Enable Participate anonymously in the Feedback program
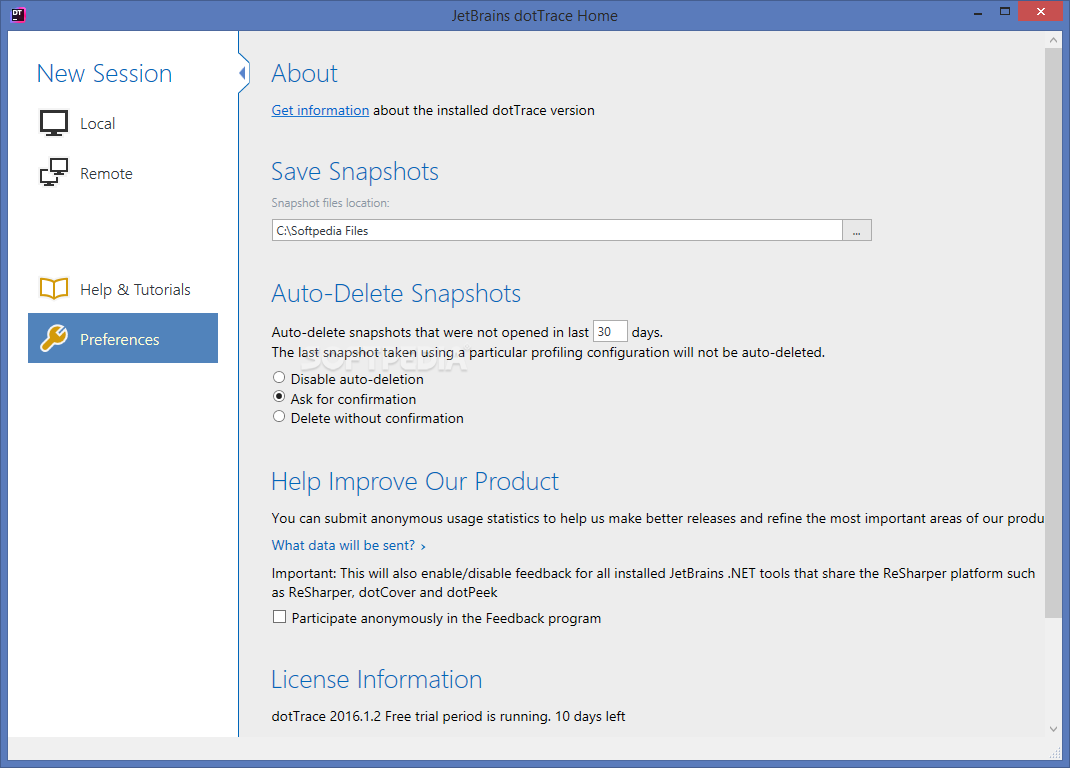1070x768 pixels. pos(279,617)
